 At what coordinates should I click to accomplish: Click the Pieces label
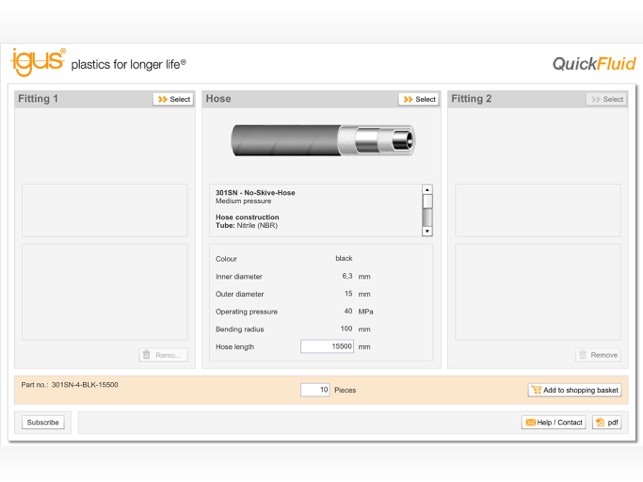pyautogui.click(x=345, y=390)
